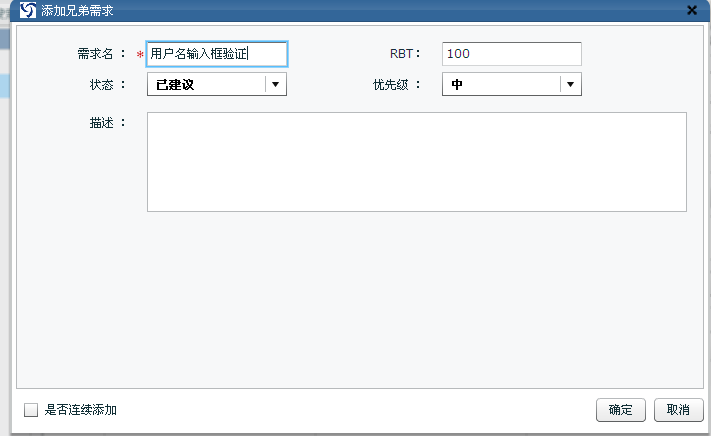
Task: Expand the 状态 dropdown arrow
Action: pyautogui.click(x=275, y=85)
